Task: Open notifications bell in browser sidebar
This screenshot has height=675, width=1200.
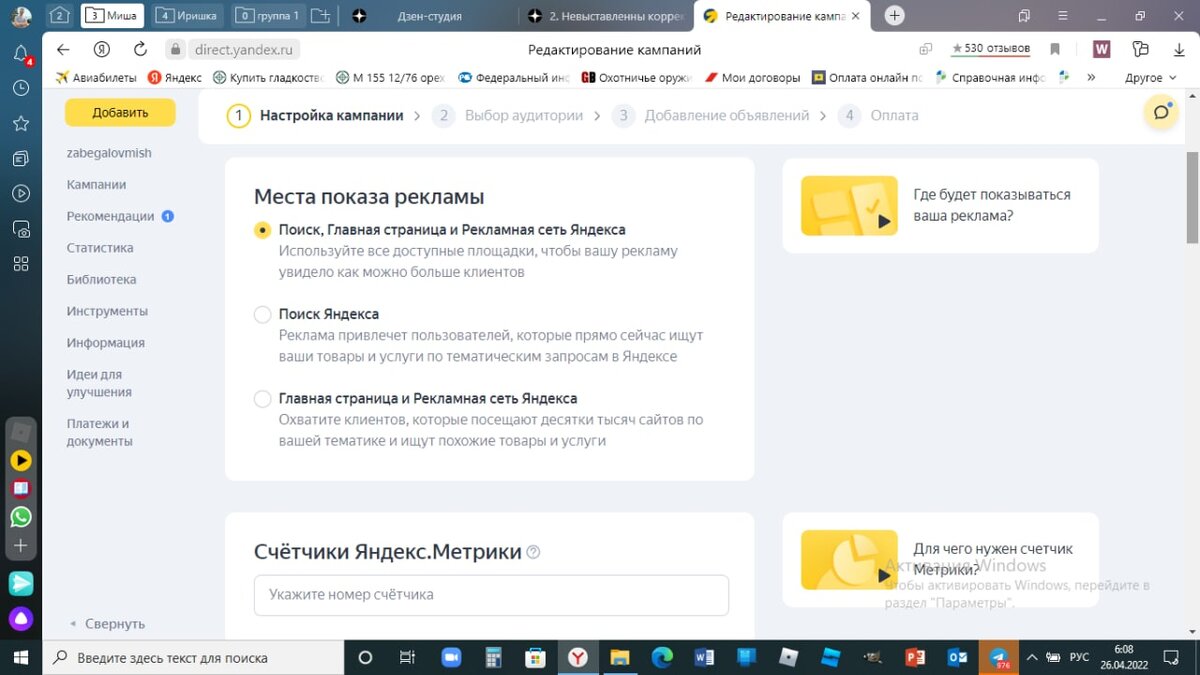Action: point(21,53)
